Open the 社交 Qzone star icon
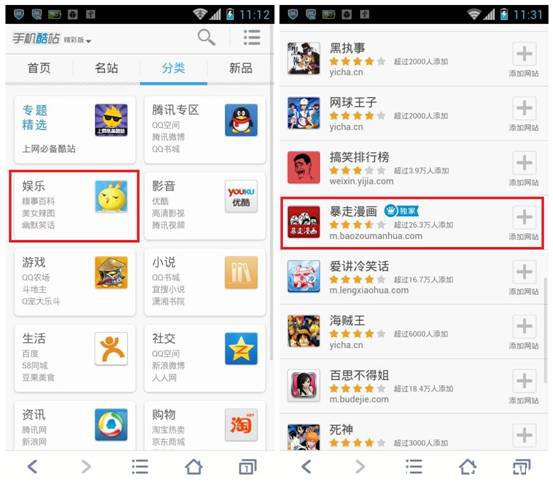This screenshot has width=553, height=488. click(241, 349)
